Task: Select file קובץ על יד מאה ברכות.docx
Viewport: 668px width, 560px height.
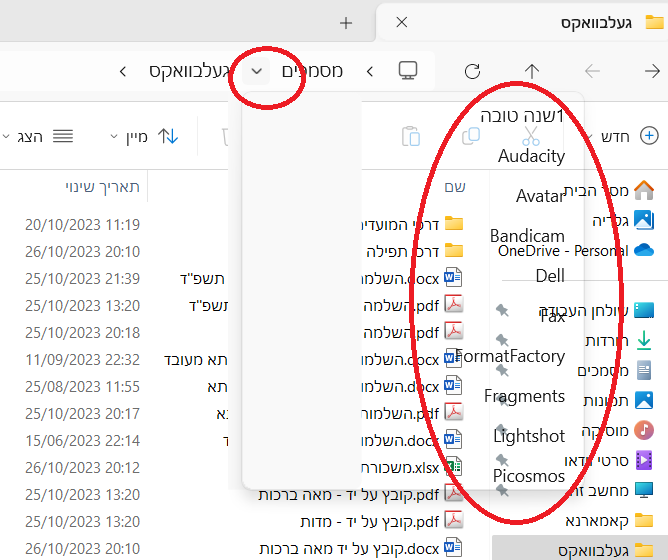Action: (349, 548)
